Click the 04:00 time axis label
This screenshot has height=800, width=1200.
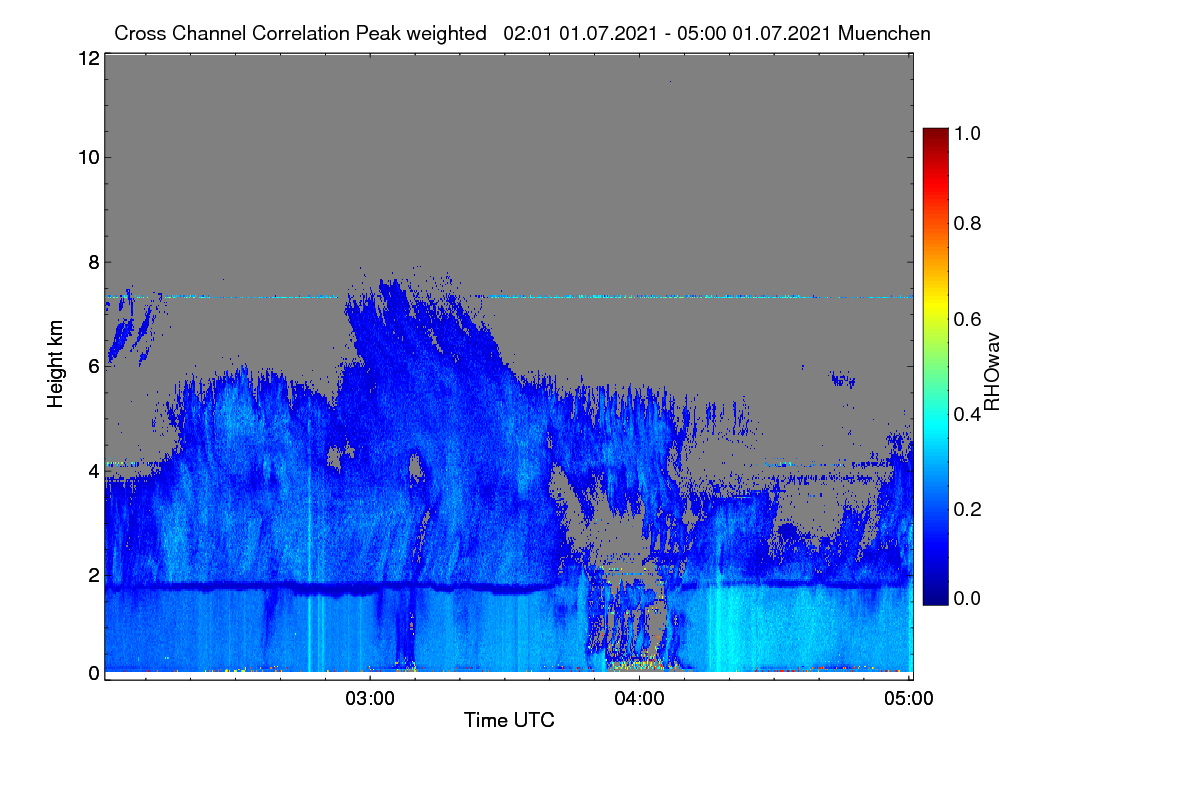pyautogui.click(x=639, y=698)
